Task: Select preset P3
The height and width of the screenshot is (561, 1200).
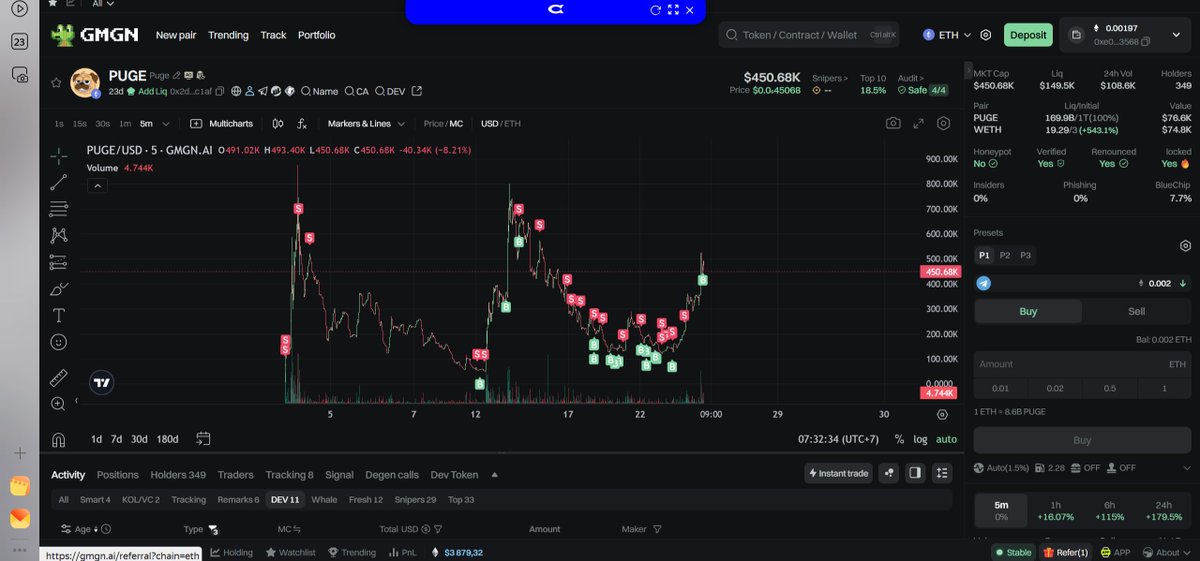Action: [1026, 255]
